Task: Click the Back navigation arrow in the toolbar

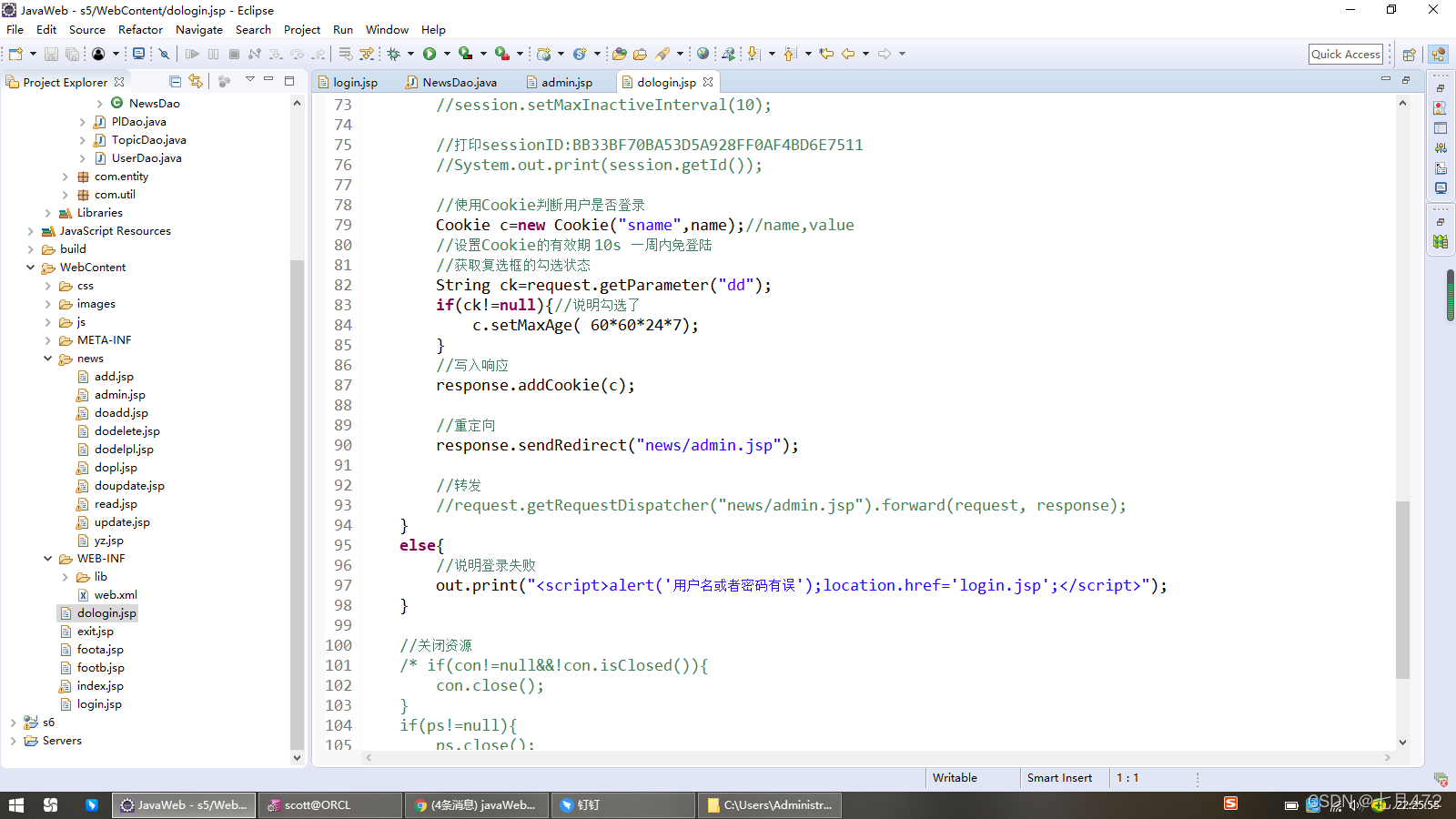Action: [x=846, y=53]
